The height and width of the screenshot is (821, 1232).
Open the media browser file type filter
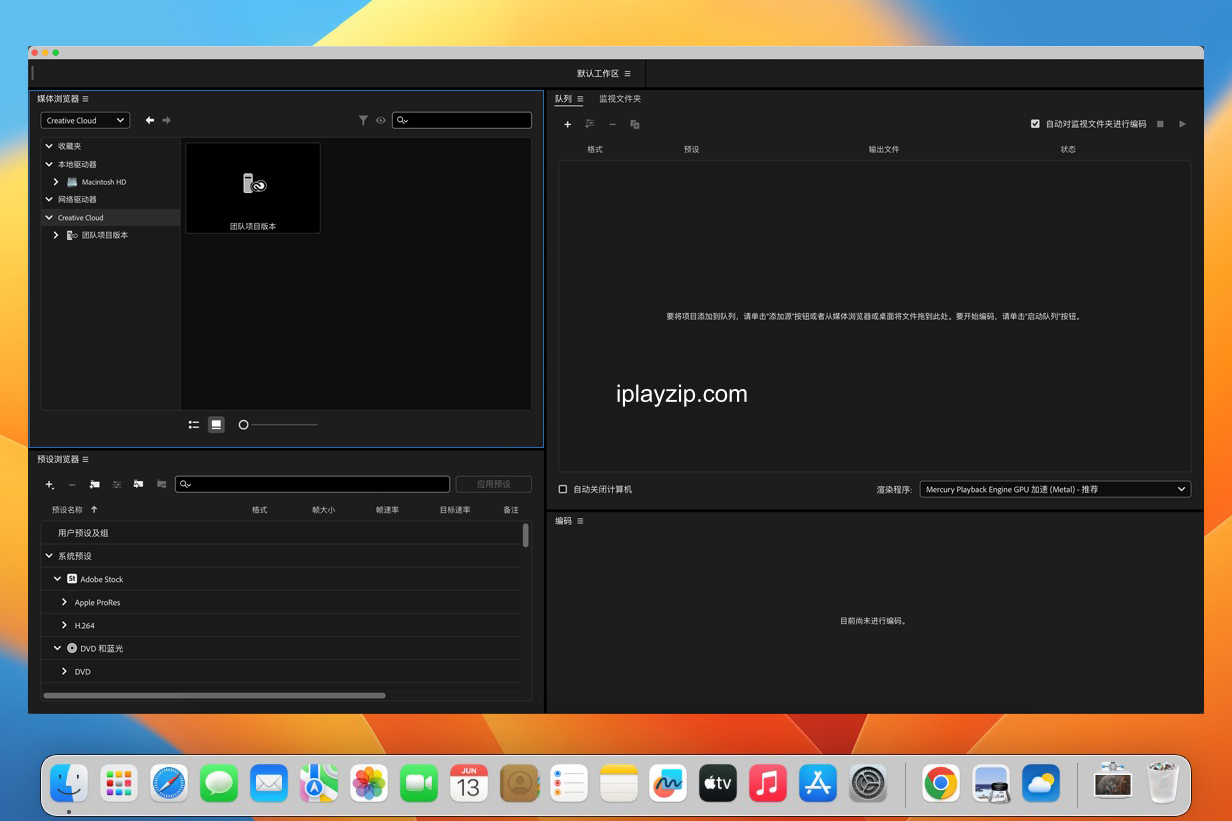click(x=364, y=120)
